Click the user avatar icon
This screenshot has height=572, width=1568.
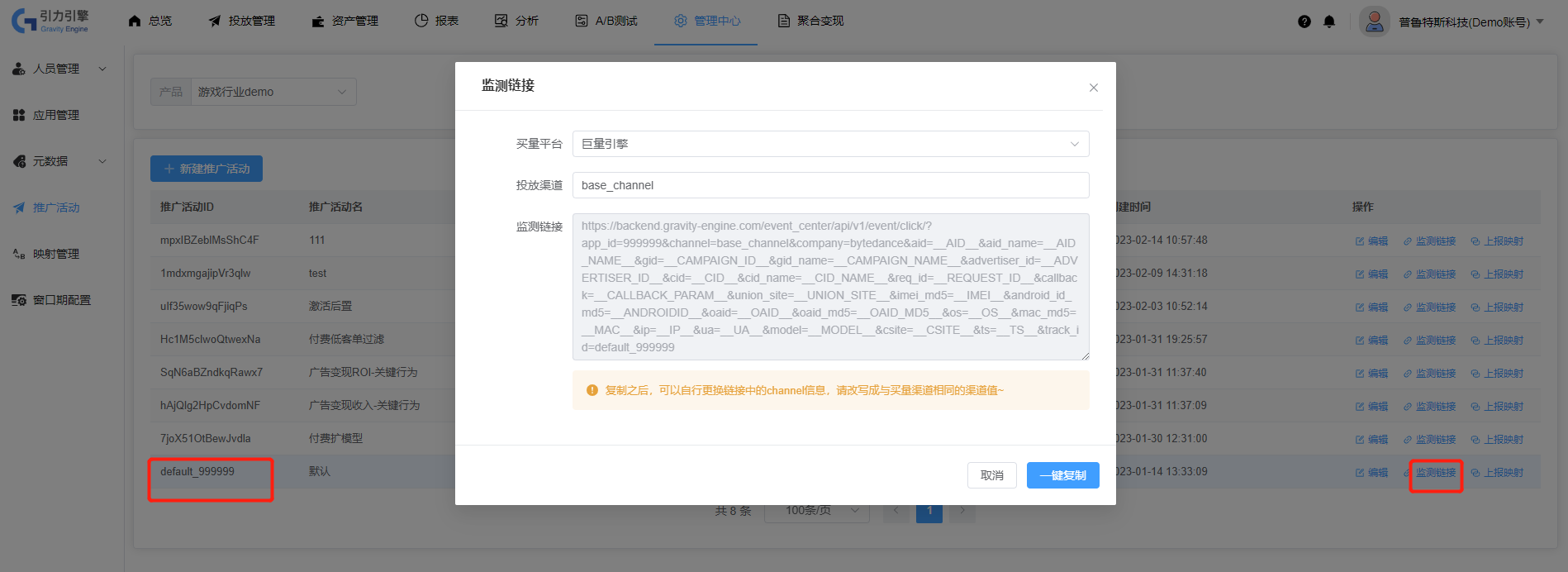point(1374,21)
